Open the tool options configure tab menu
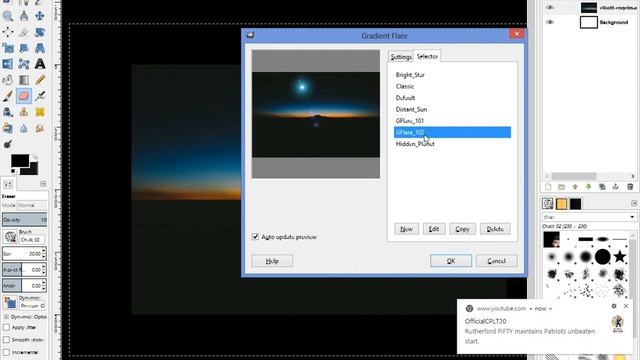This screenshot has width=640, height=360. (43, 184)
